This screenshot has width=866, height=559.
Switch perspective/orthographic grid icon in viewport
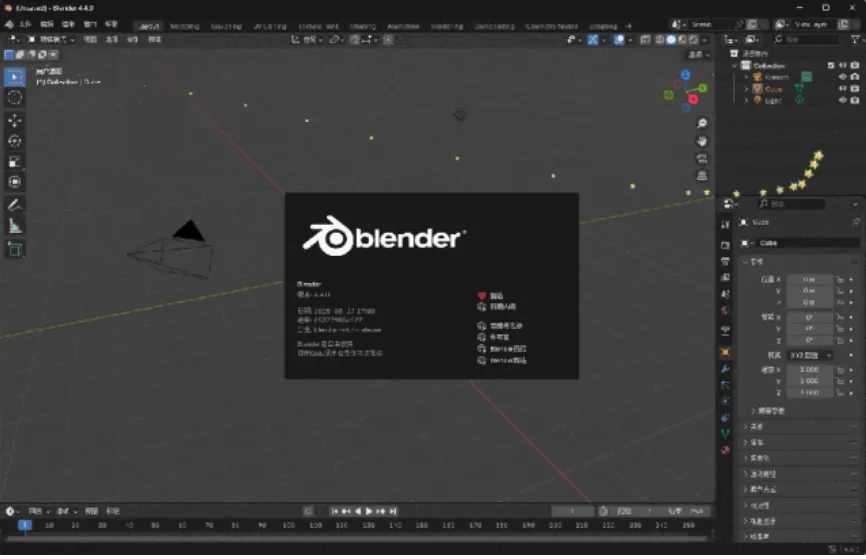click(x=702, y=176)
